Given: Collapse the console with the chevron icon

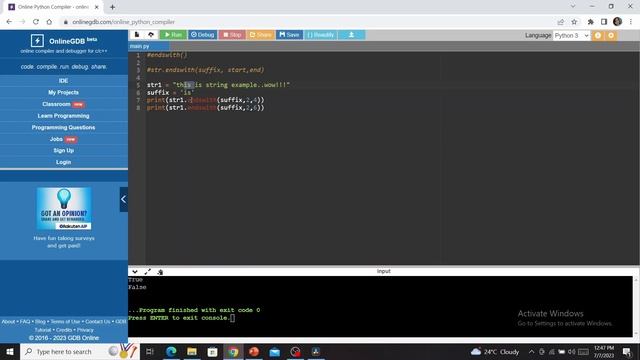Looking at the screenshot, I should point(135,271).
